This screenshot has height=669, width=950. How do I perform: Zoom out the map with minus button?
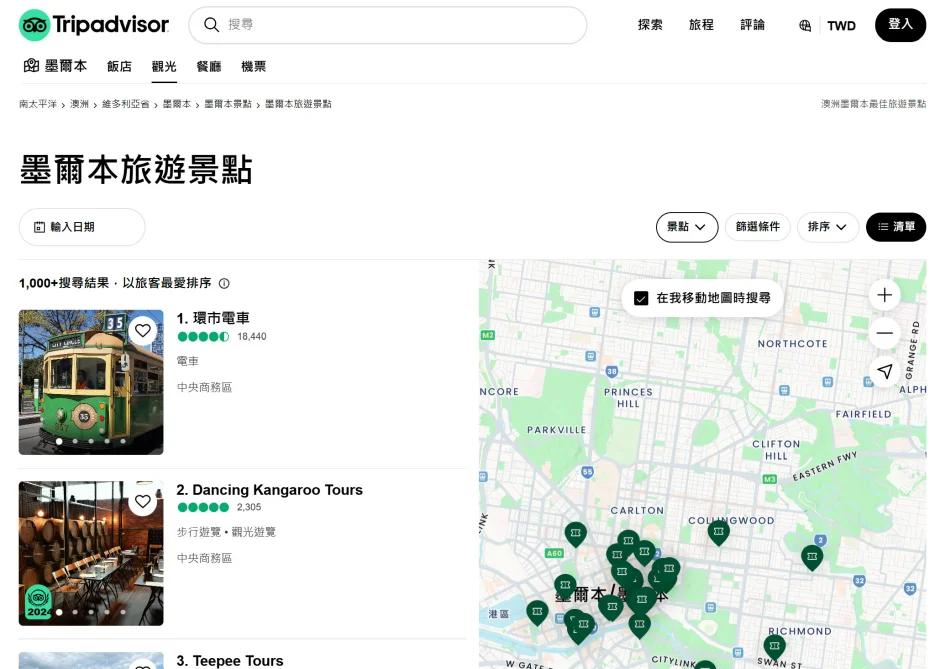click(x=884, y=333)
